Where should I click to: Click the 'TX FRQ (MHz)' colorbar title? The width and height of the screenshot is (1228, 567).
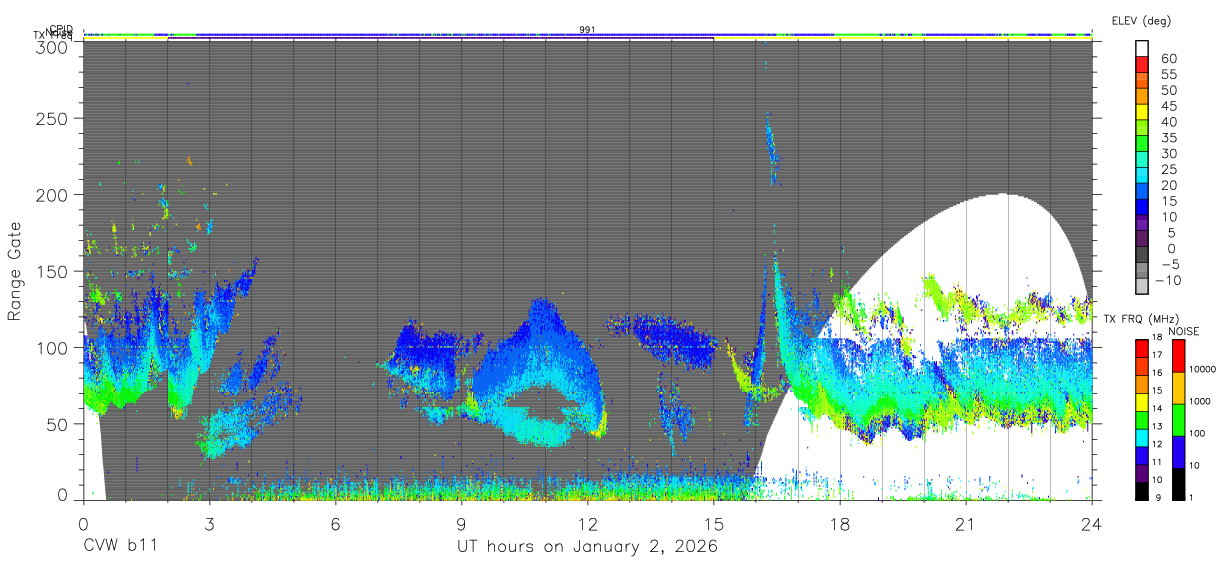click(x=1141, y=319)
